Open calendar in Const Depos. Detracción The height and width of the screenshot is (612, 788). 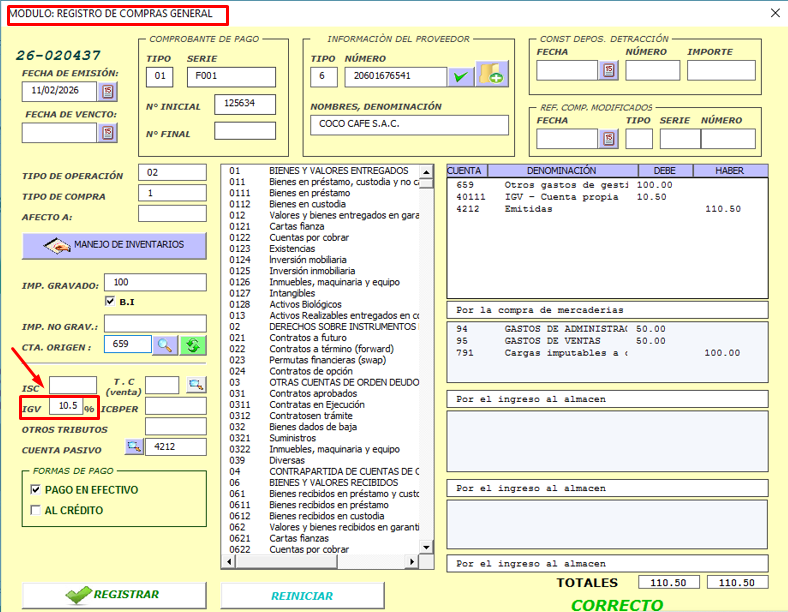[608, 70]
